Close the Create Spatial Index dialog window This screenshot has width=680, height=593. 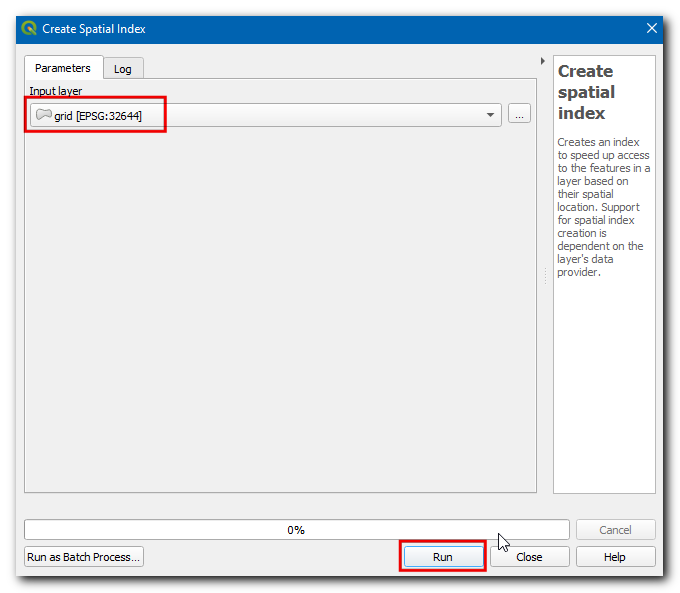pos(652,29)
